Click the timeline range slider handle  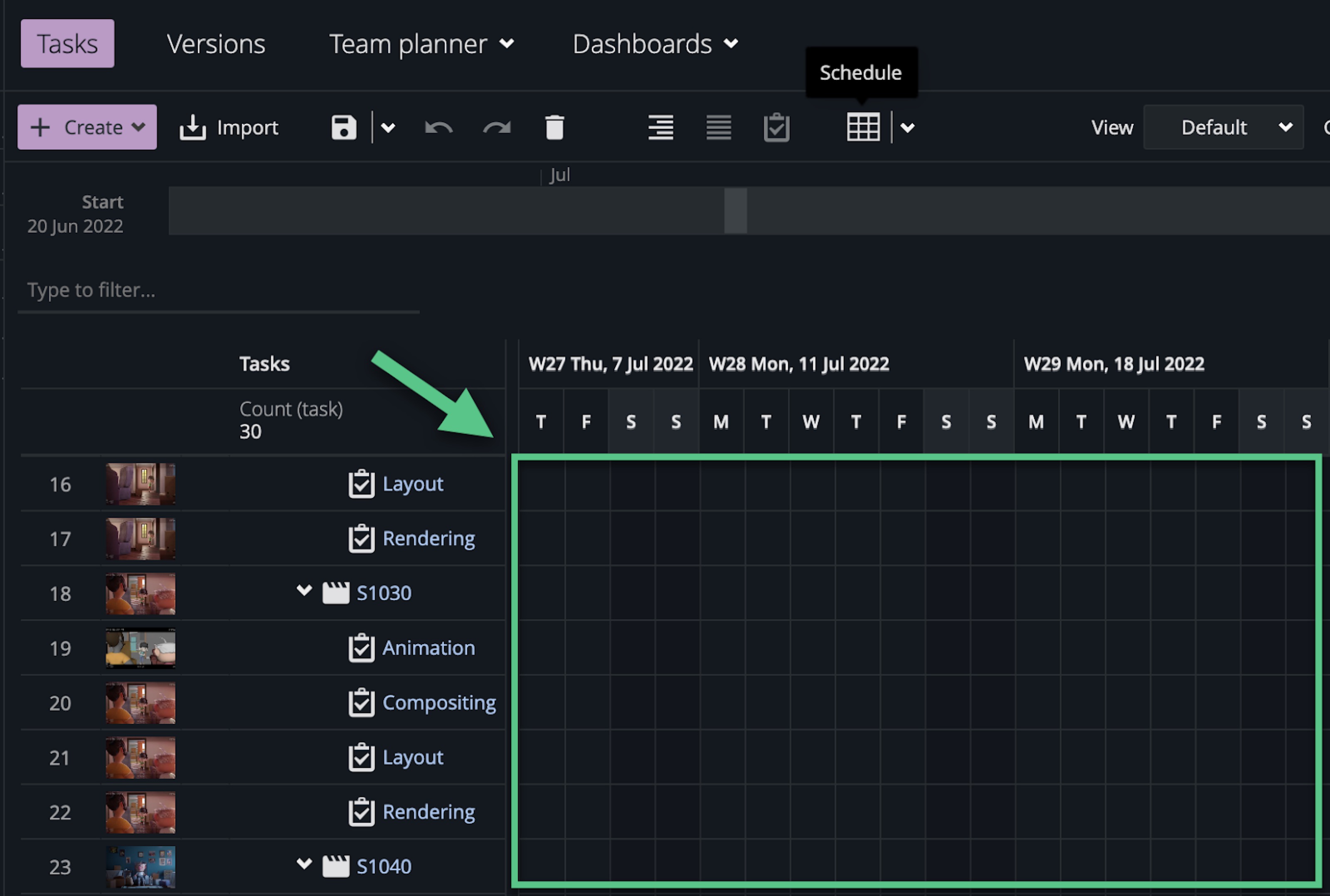point(735,210)
